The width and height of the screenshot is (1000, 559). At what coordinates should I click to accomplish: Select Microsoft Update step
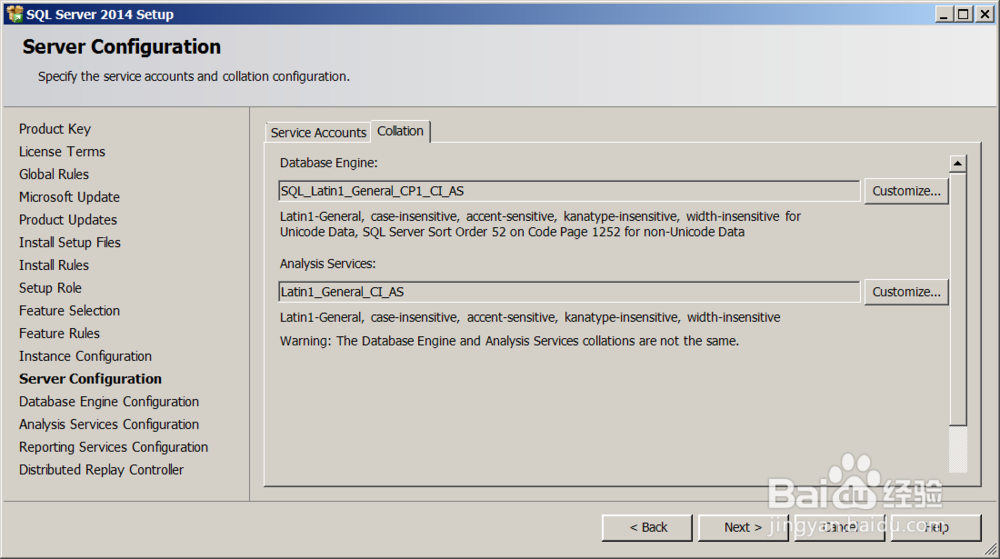click(x=69, y=197)
